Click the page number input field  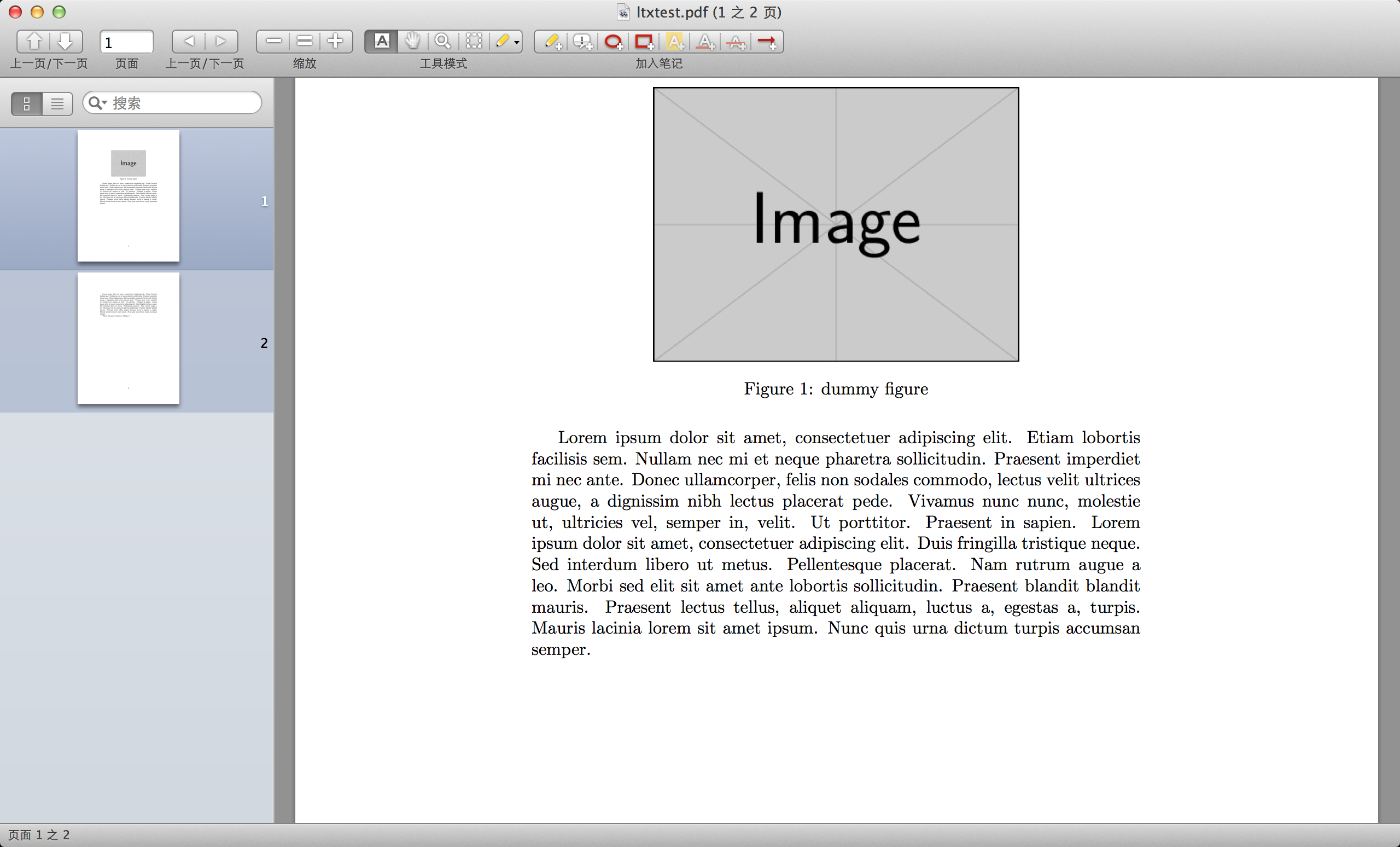pyautogui.click(x=127, y=42)
